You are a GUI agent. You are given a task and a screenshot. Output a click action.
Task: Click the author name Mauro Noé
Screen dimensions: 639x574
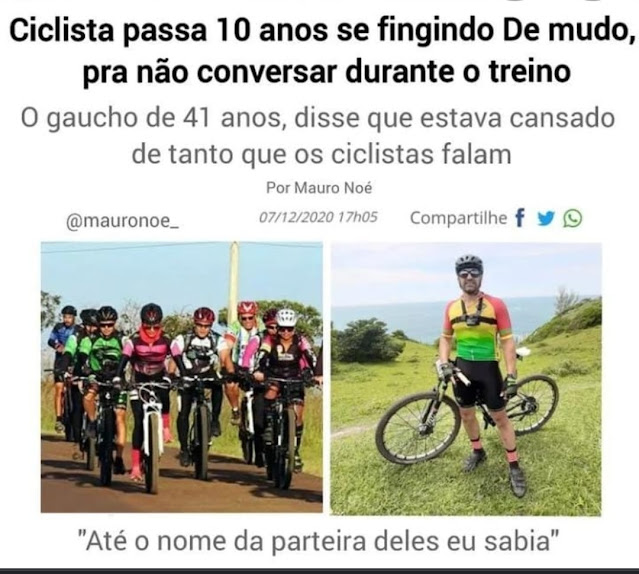[x=333, y=188]
